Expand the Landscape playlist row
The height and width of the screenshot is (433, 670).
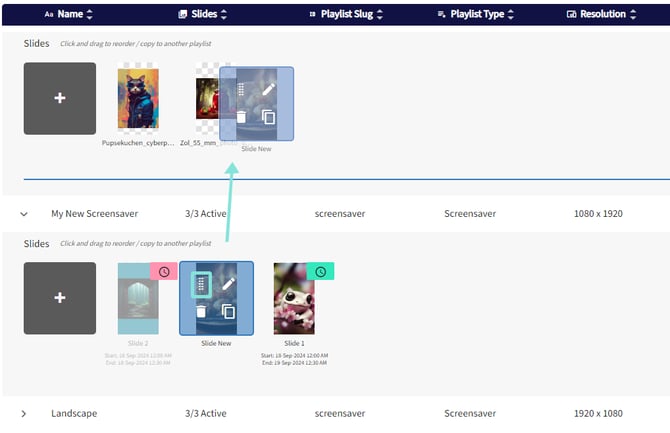coord(24,413)
